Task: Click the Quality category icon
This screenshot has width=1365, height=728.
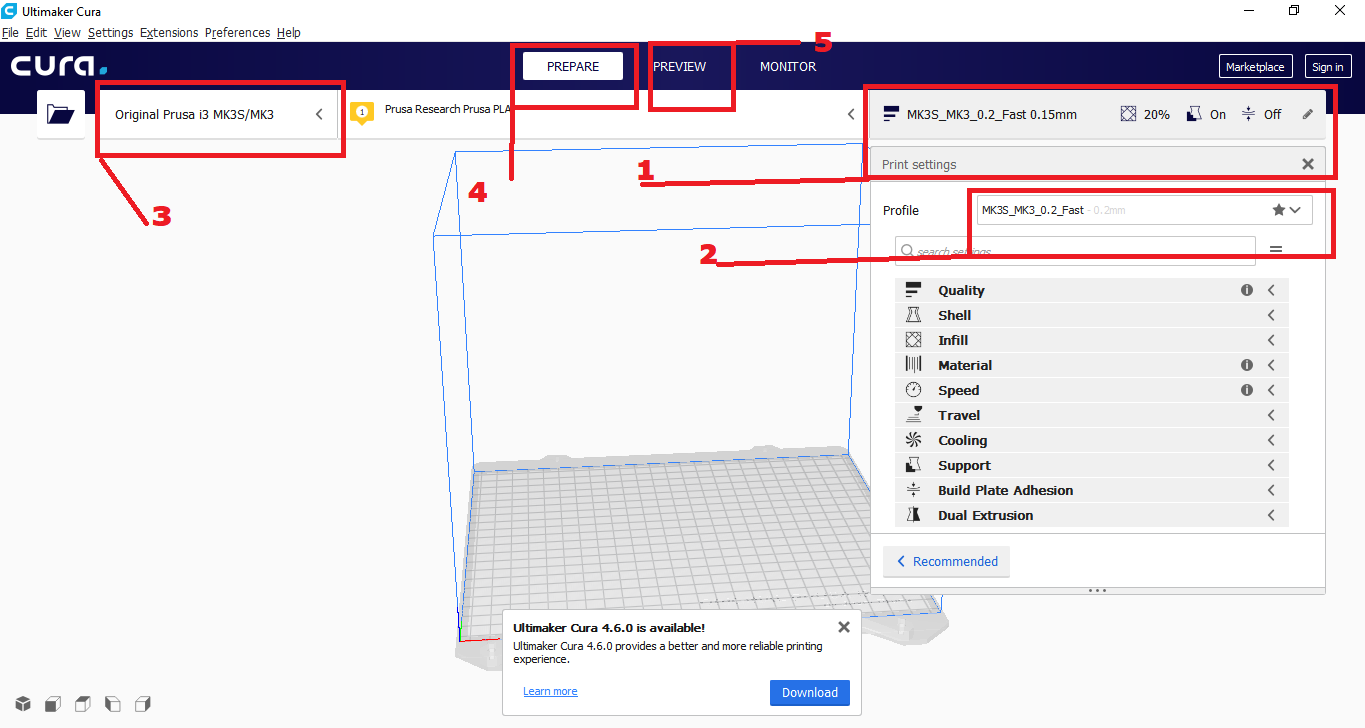Action: [x=913, y=290]
